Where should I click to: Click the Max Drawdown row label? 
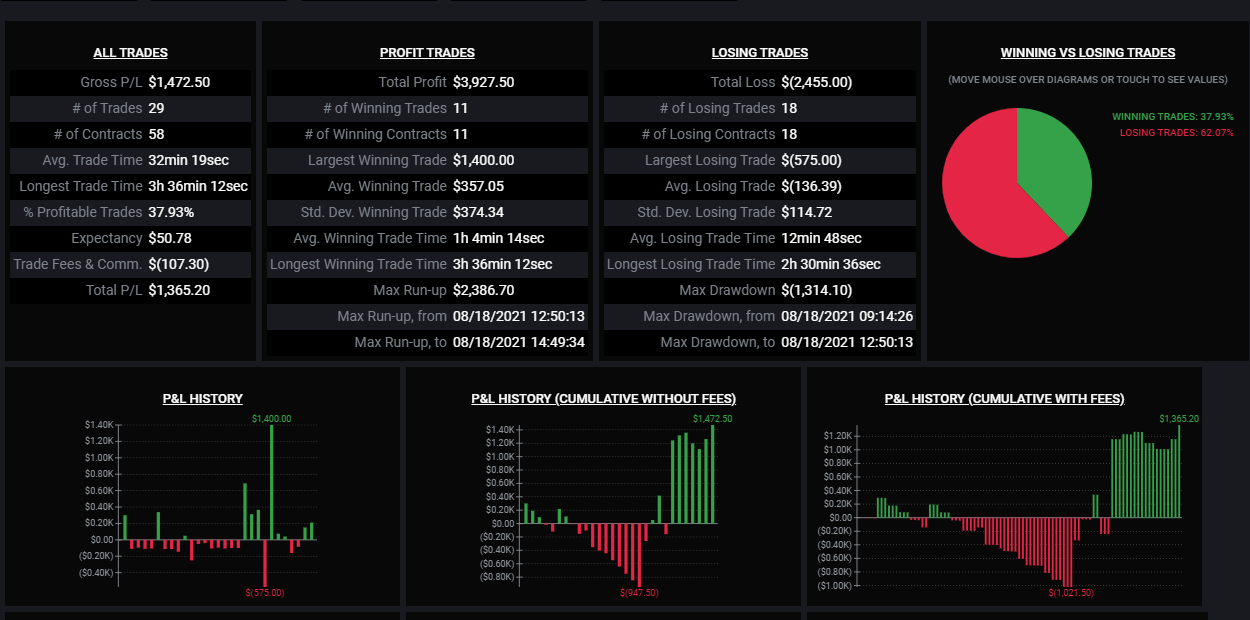click(727, 290)
